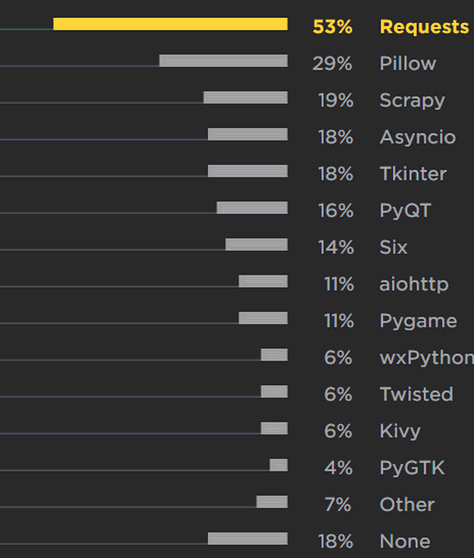Click the 53% value
Screen dimensions: 474x558
tap(332, 27)
